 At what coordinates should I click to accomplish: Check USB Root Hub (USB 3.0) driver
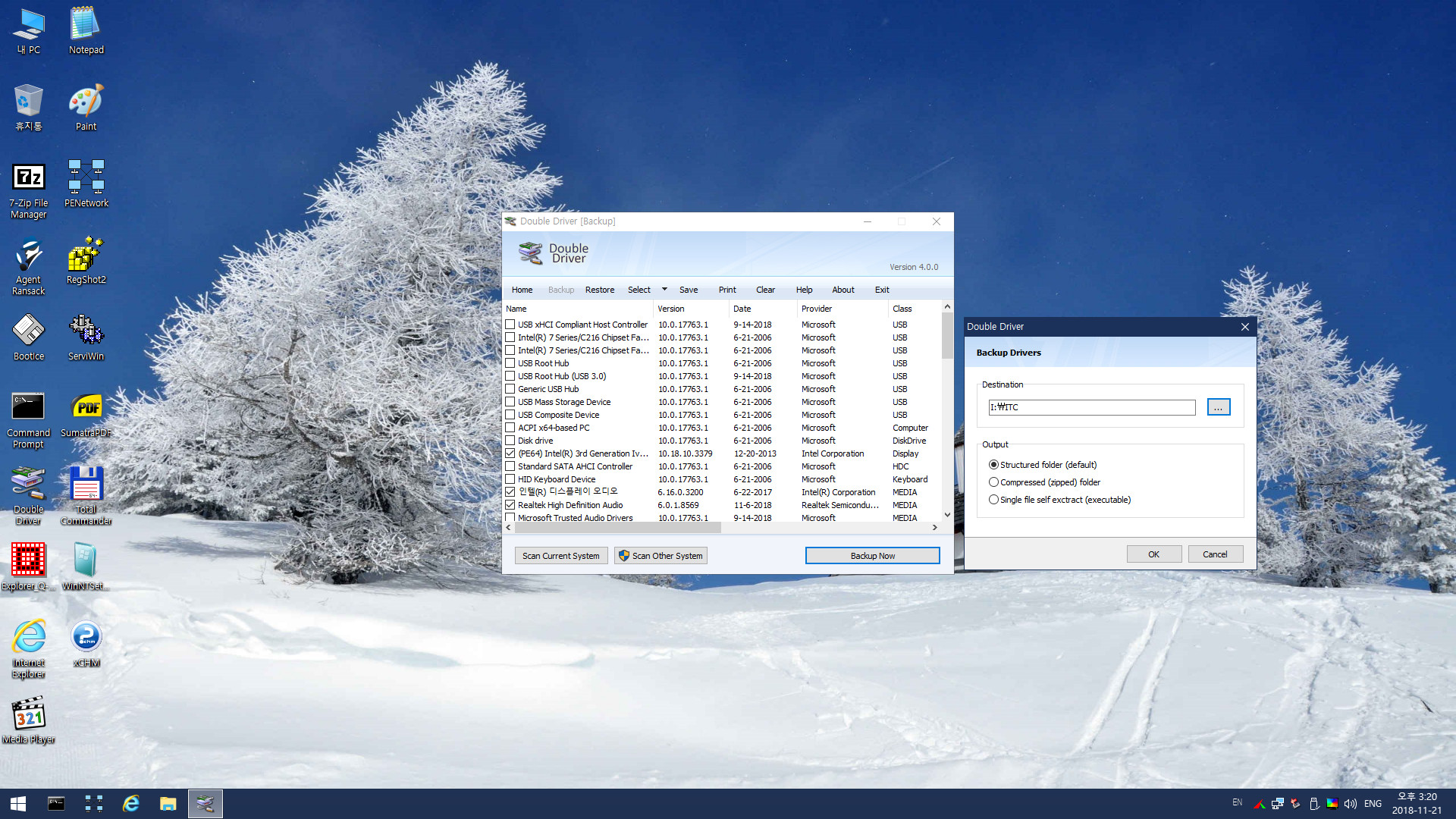point(510,376)
